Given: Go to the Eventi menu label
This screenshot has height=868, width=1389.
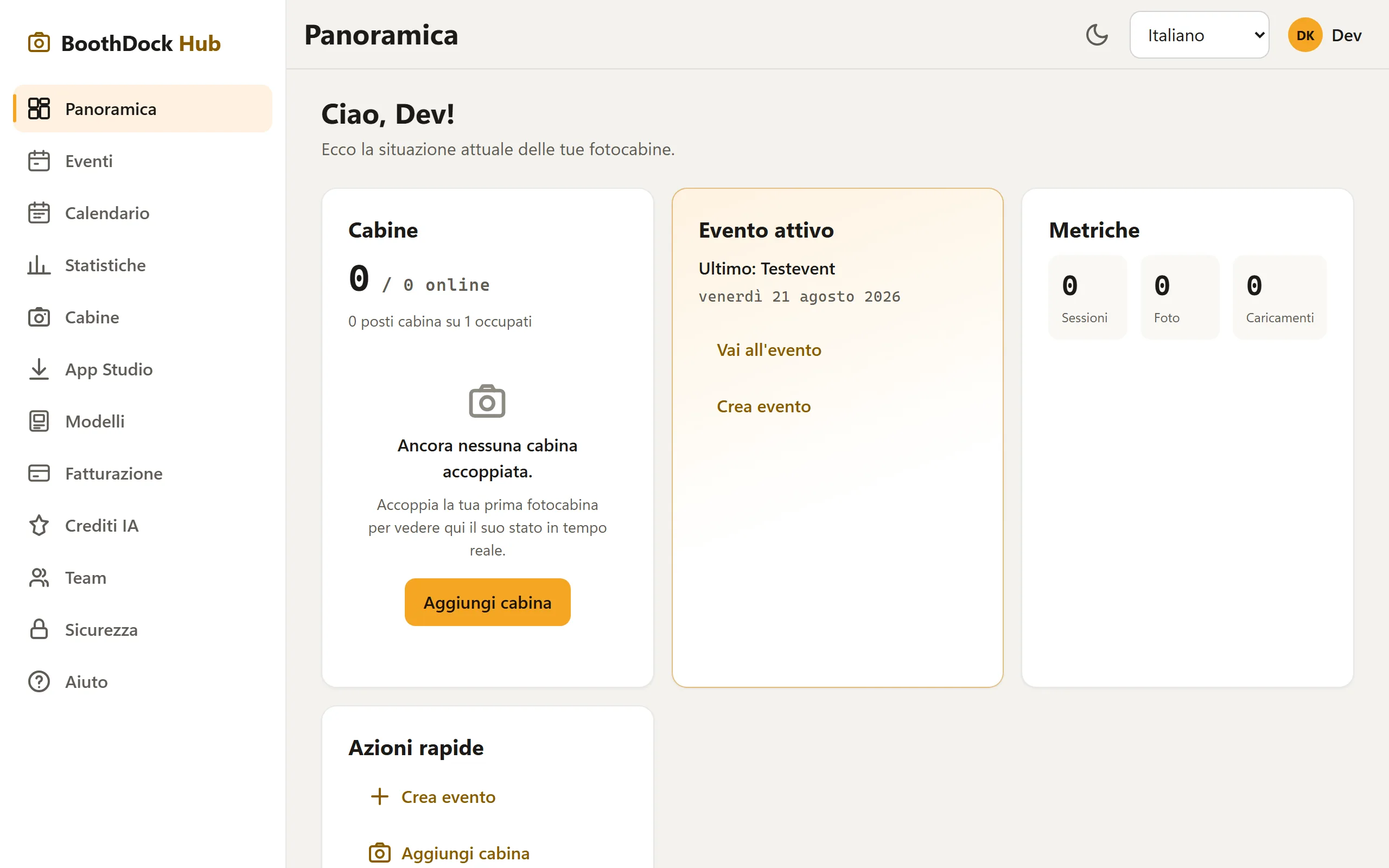Looking at the screenshot, I should [x=89, y=161].
